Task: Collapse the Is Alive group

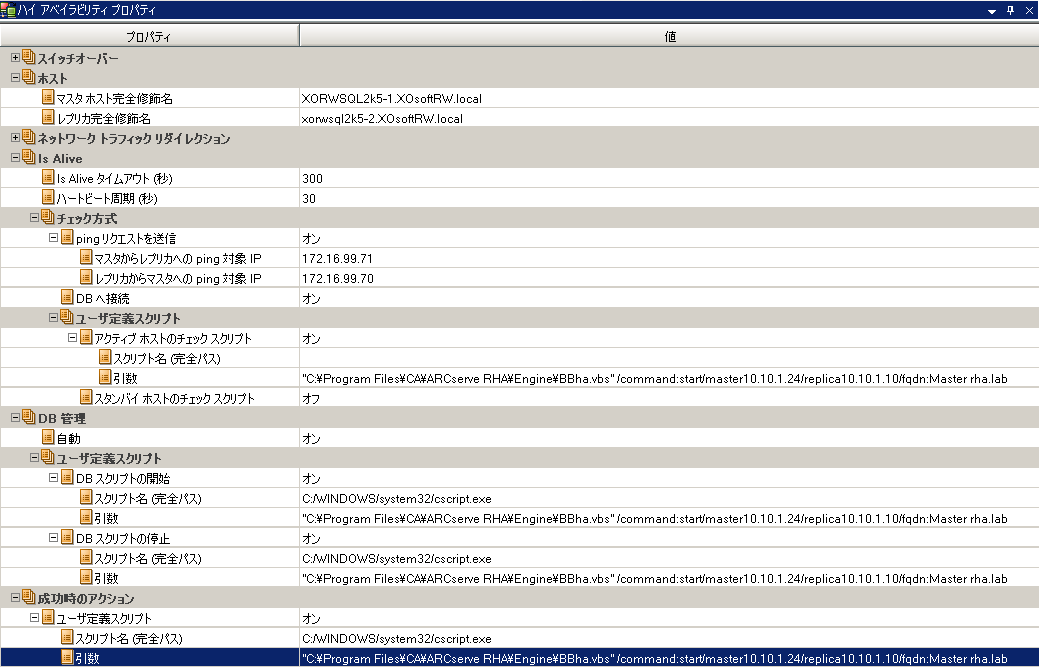Action: pos(15,158)
